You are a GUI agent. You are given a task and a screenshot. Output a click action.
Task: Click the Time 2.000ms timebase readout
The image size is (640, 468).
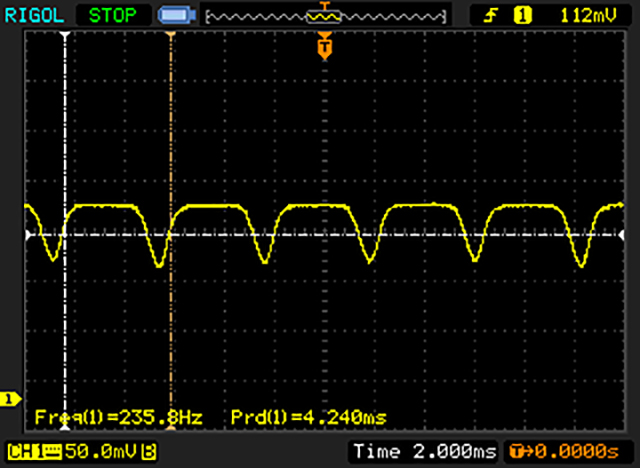tap(425, 452)
